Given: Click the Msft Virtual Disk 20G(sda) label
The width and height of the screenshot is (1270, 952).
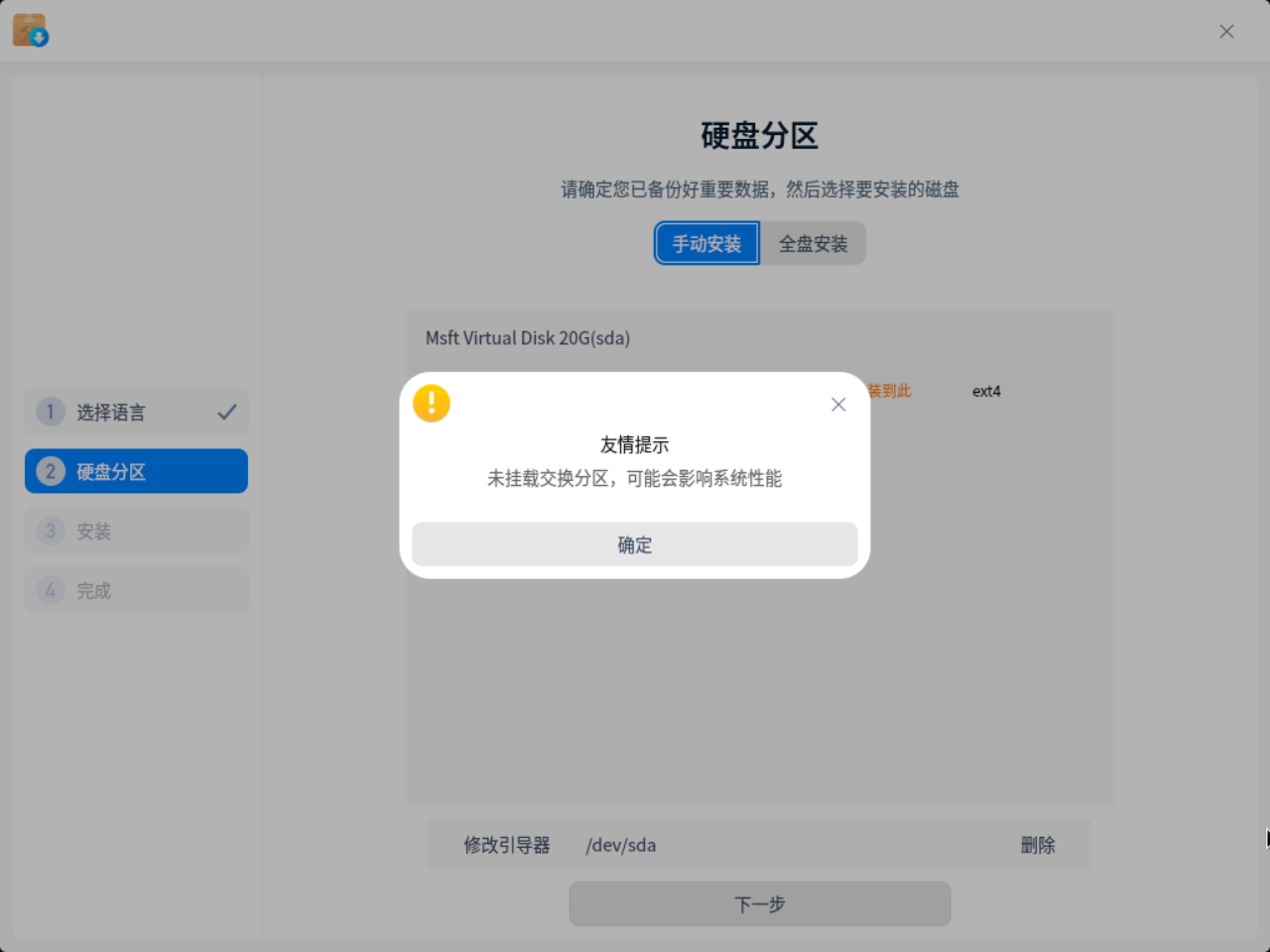Looking at the screenshot, I should pyautogui.click(x=528, y=338).
